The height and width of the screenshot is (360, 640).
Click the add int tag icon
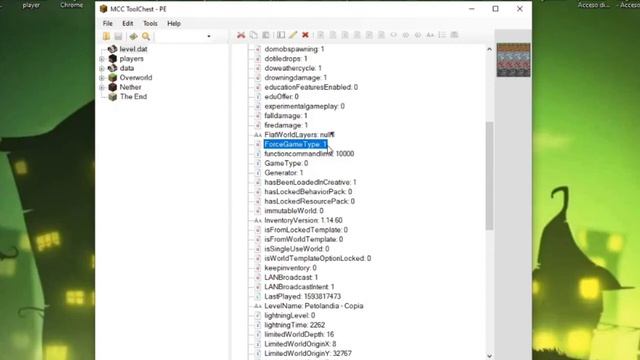point(345,35)
